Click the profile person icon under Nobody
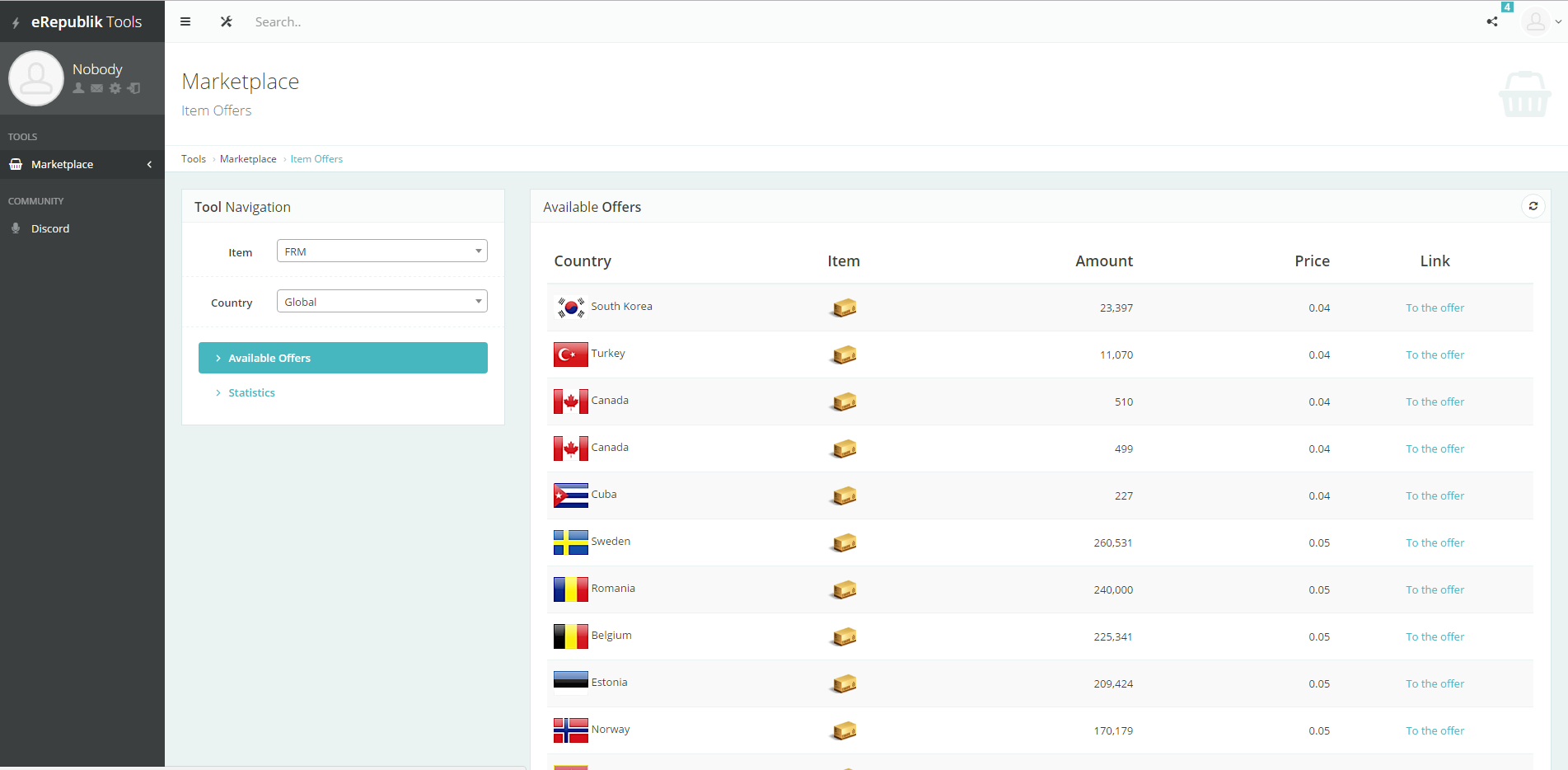Image resolution: width=1568 pixels, height=770 pixels. [79, 88]
